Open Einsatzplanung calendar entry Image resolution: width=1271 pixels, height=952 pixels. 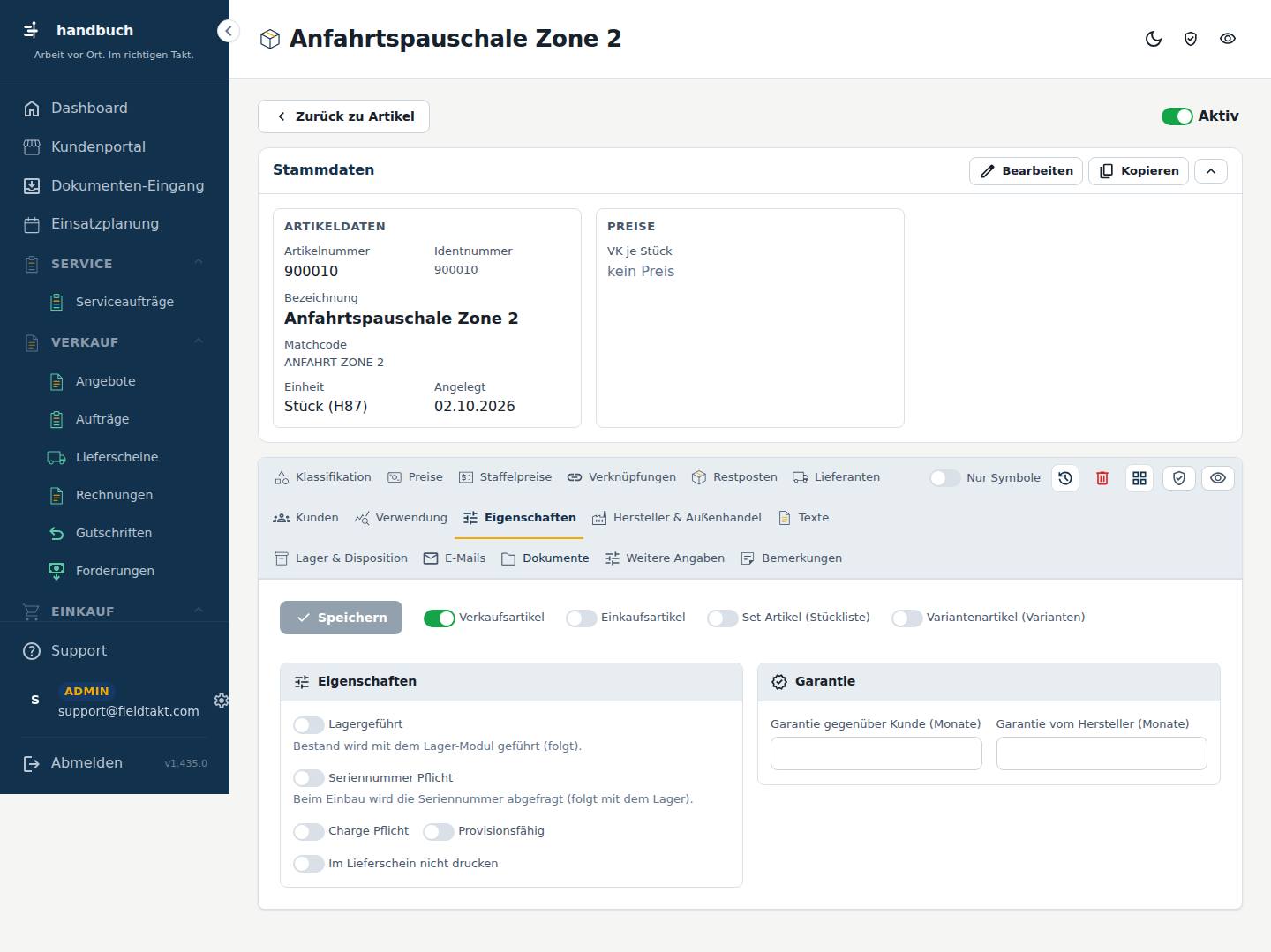(x=115, y=223)
